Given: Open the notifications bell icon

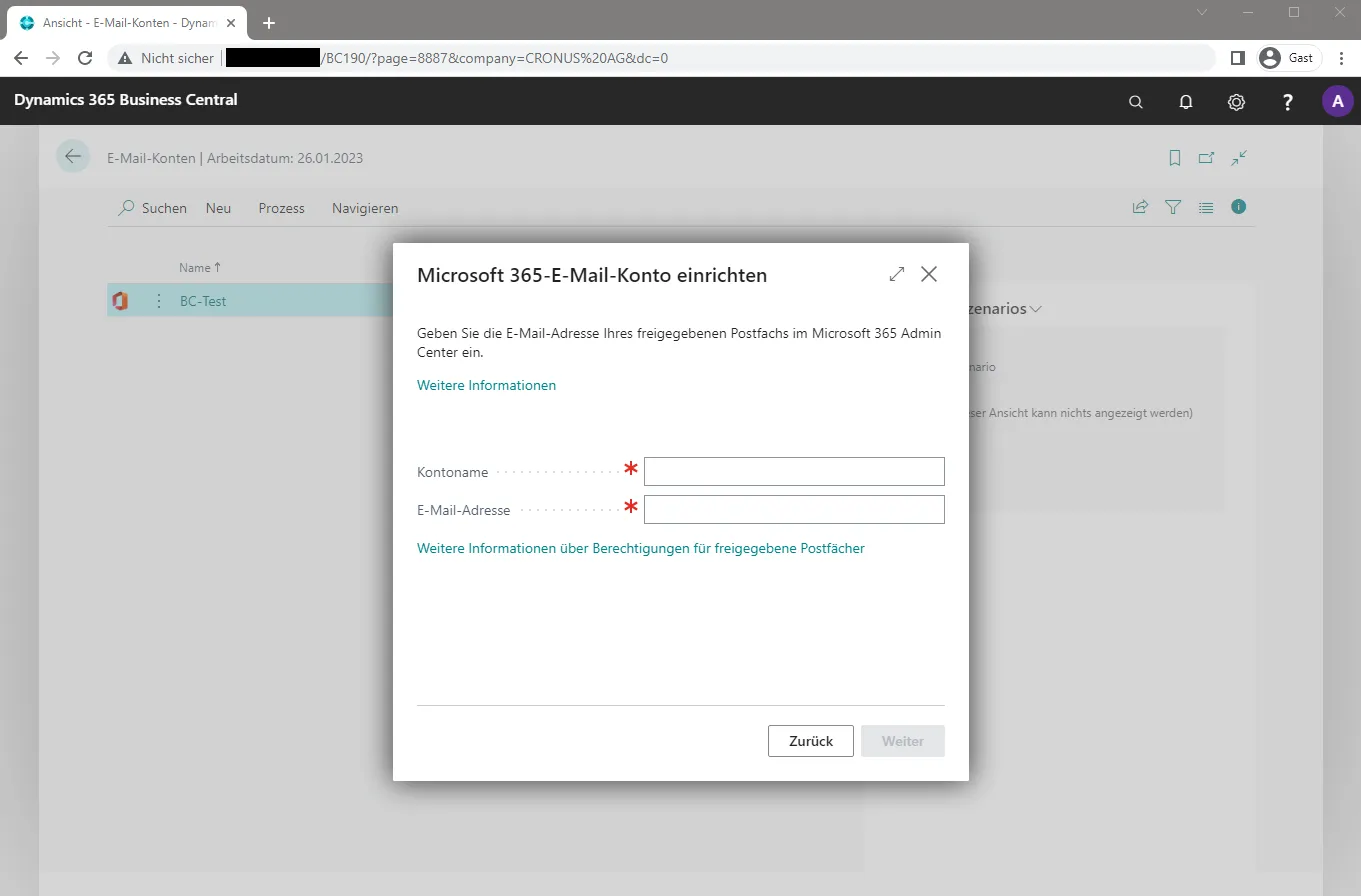Looking at the screenshot, I should pos(1186,101).
